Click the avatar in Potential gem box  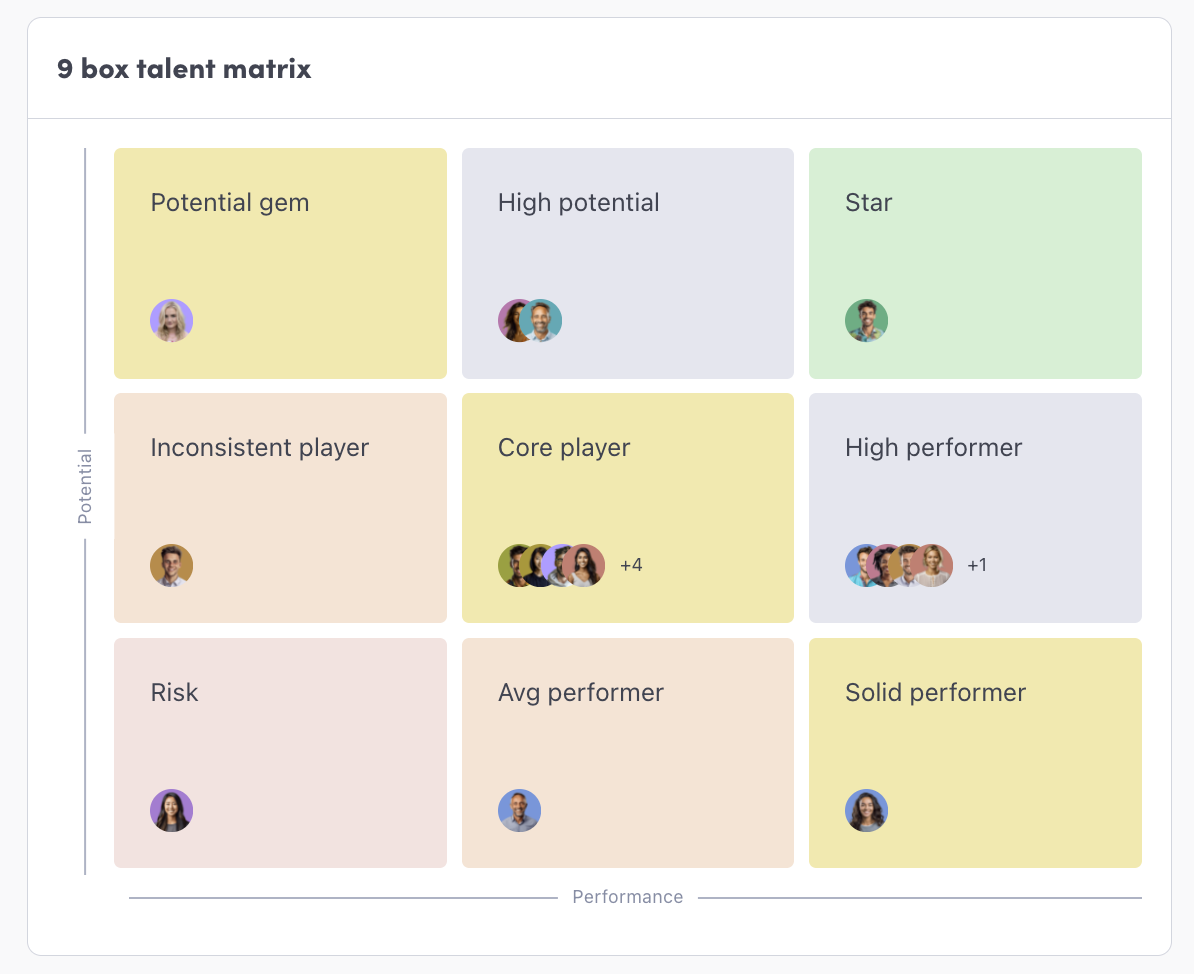[x=172, y=321]
